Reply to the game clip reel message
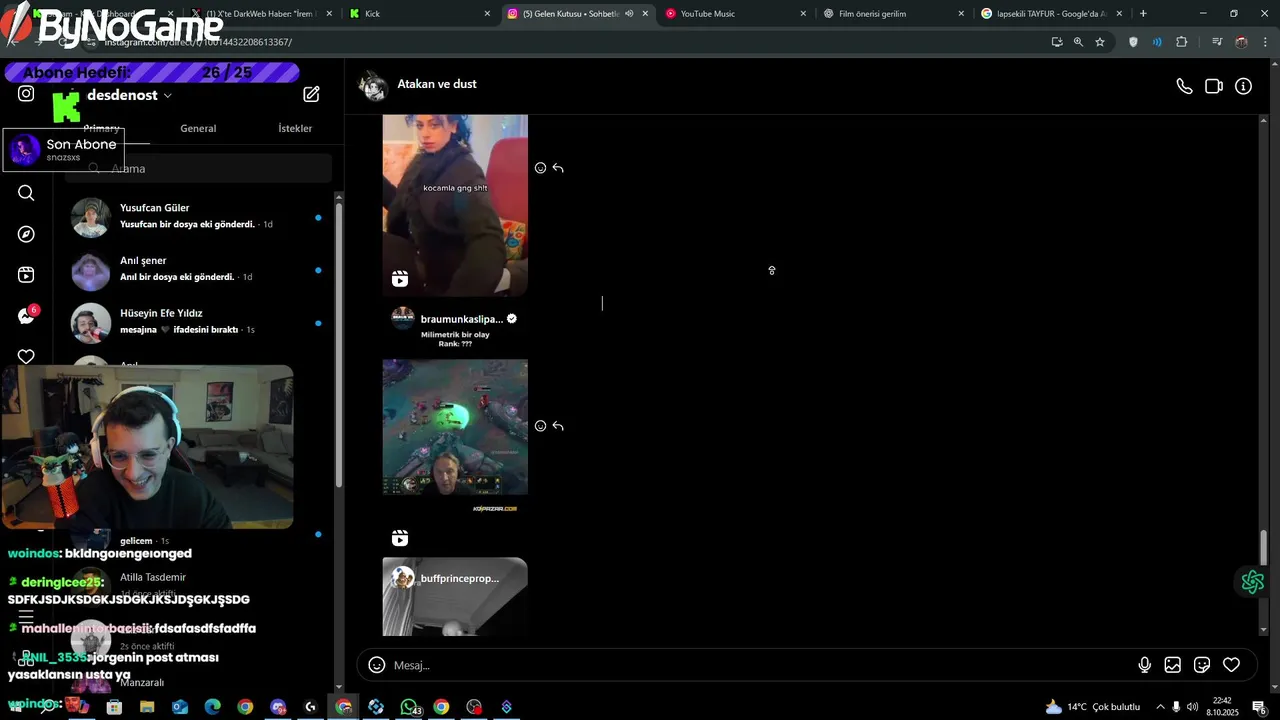This screenshot has height=720, width=1280. [x=558, y=426]
